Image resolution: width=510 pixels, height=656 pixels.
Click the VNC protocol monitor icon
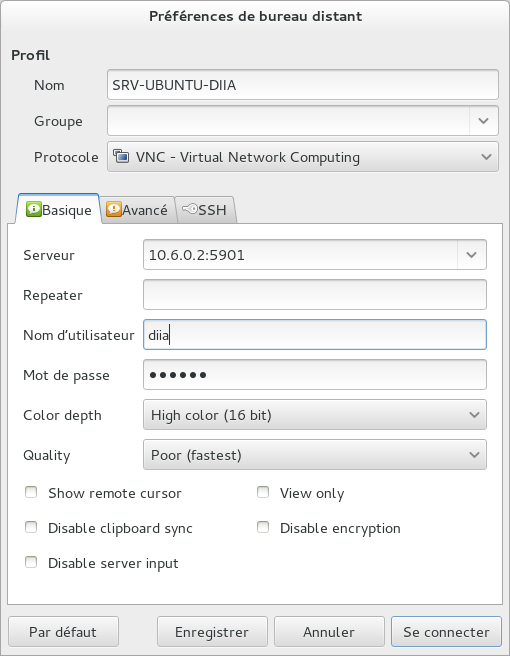click(x=121, y=156)
